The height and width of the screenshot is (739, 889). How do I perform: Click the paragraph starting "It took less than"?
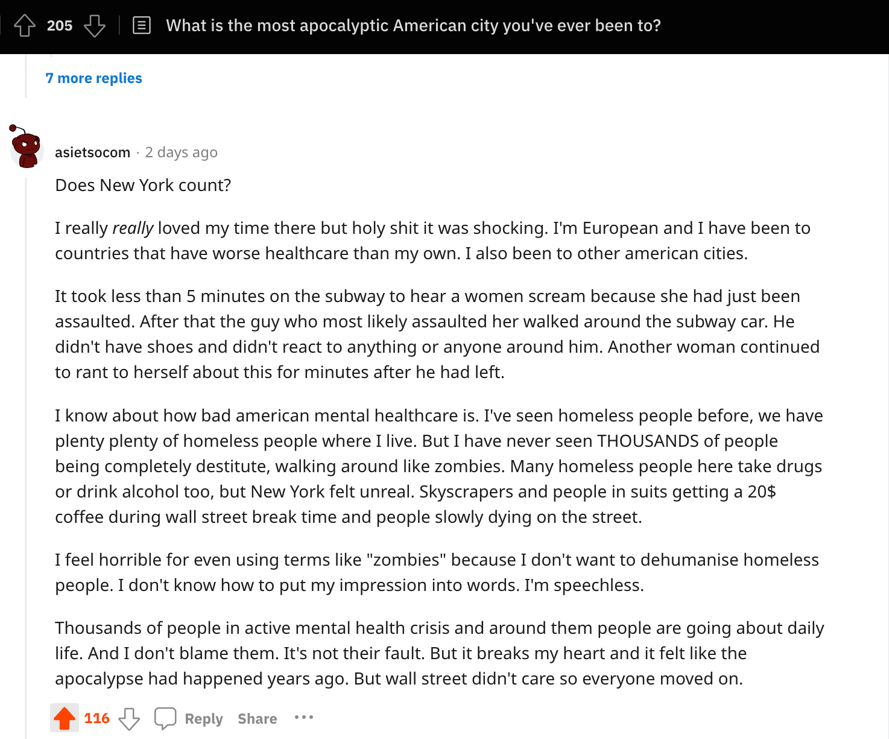coord(437,334)
